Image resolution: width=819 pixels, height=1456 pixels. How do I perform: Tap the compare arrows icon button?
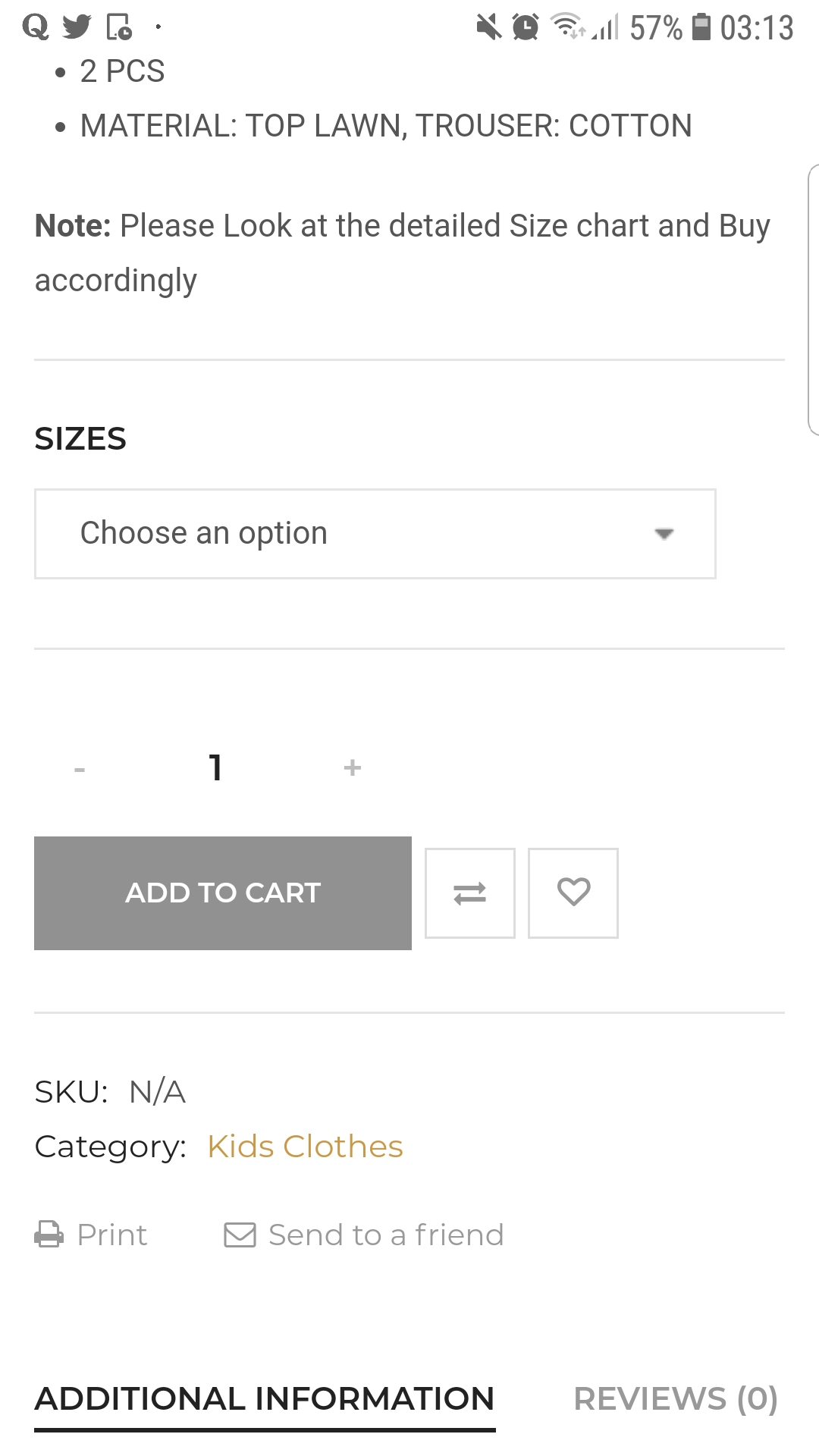point(470,893)
